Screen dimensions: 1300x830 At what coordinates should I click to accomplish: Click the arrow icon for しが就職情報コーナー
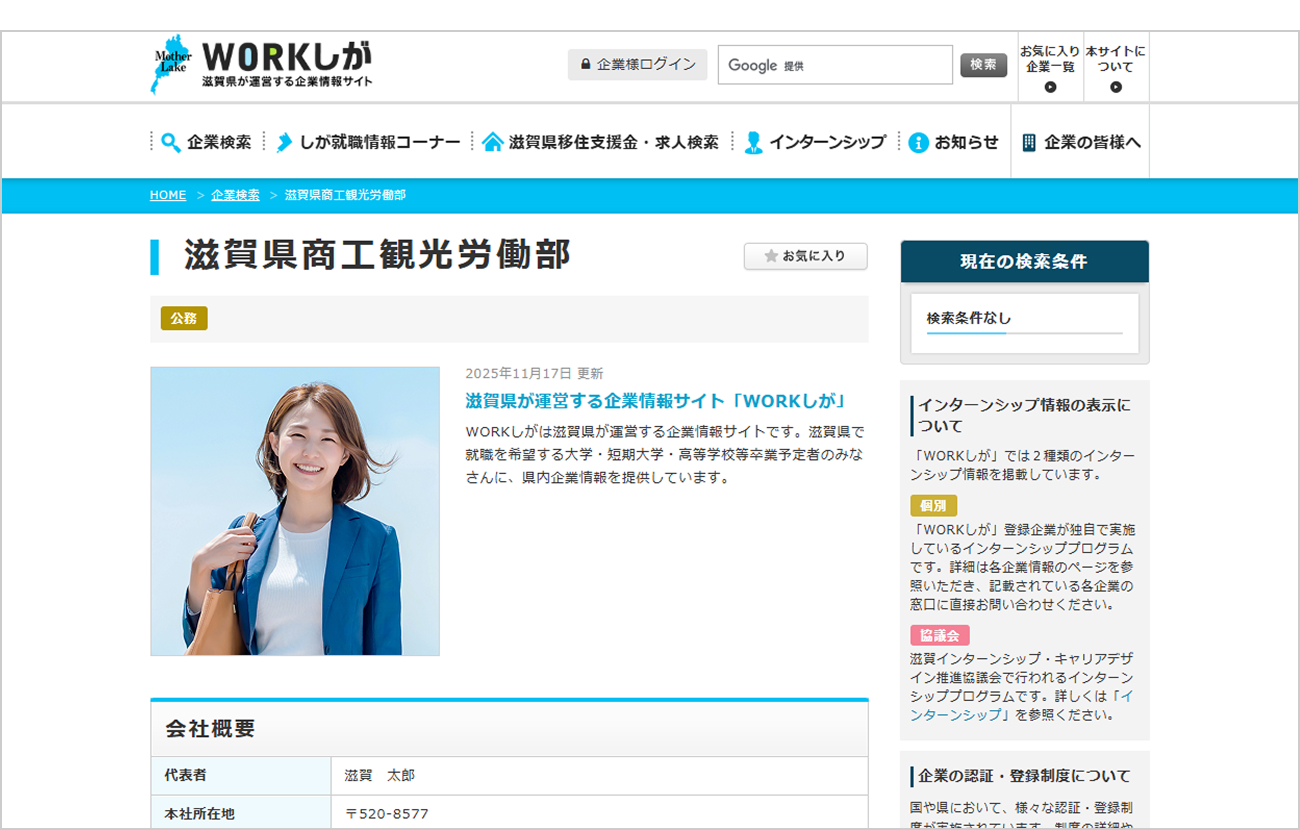point(285,142)
